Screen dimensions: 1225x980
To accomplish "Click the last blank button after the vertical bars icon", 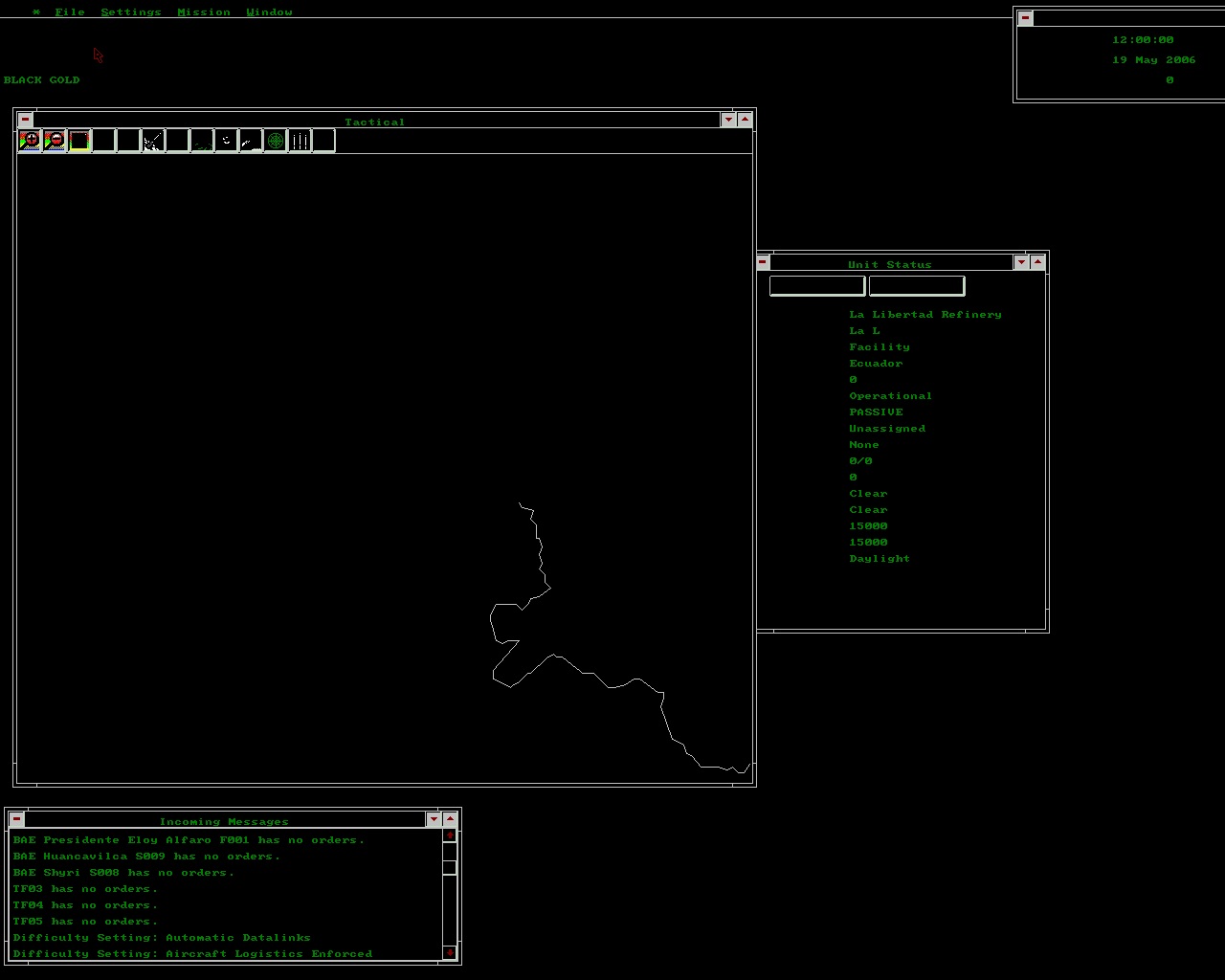I will pyautogui.click(x=323, y=141).
